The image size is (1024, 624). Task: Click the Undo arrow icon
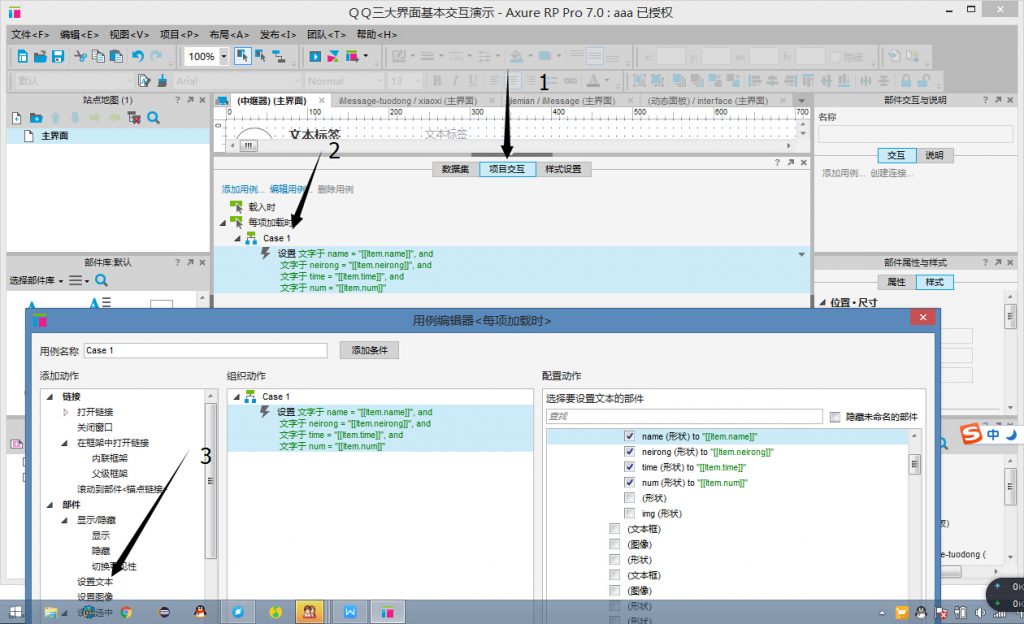pyautogui.click(x=138, y=57)
